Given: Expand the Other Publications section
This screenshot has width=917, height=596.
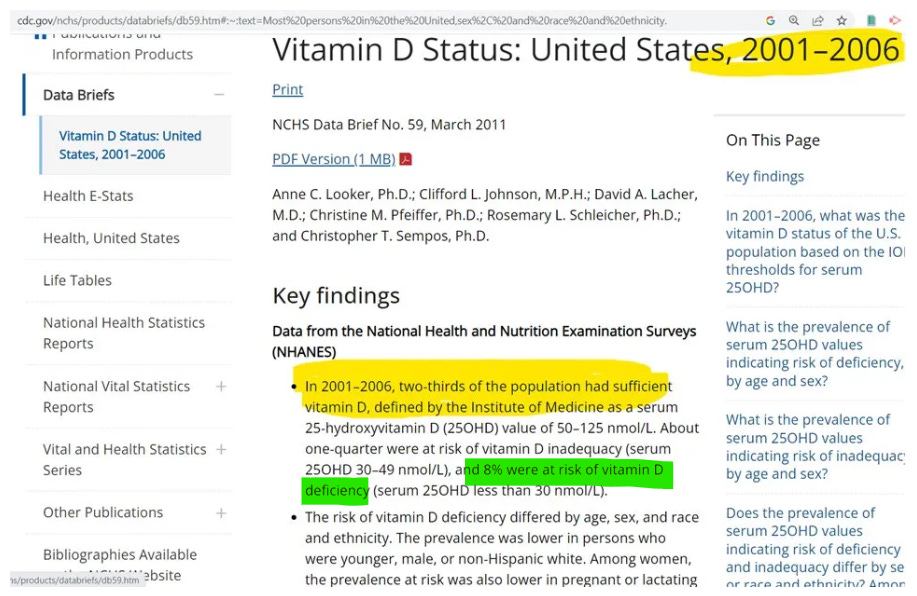Looking at the screenshot, I should click(221, 513).
